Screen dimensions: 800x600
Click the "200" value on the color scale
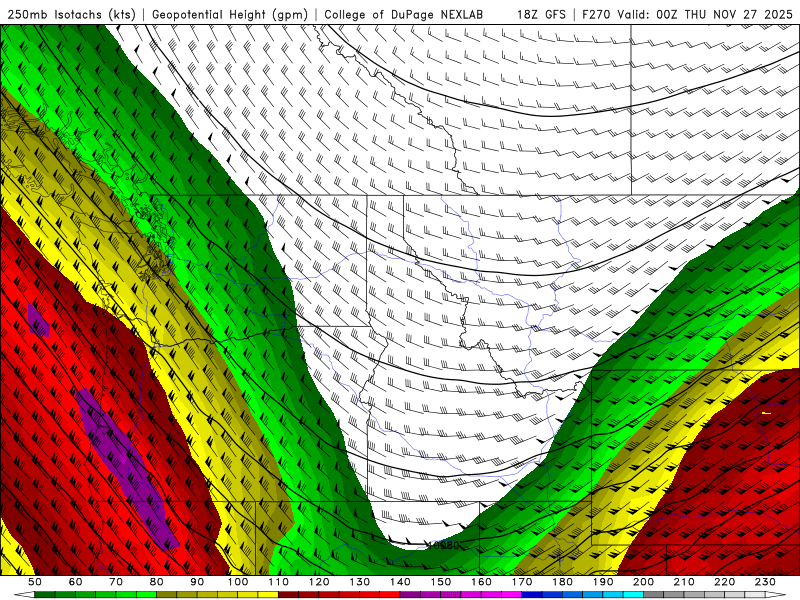tap(644, 582)
